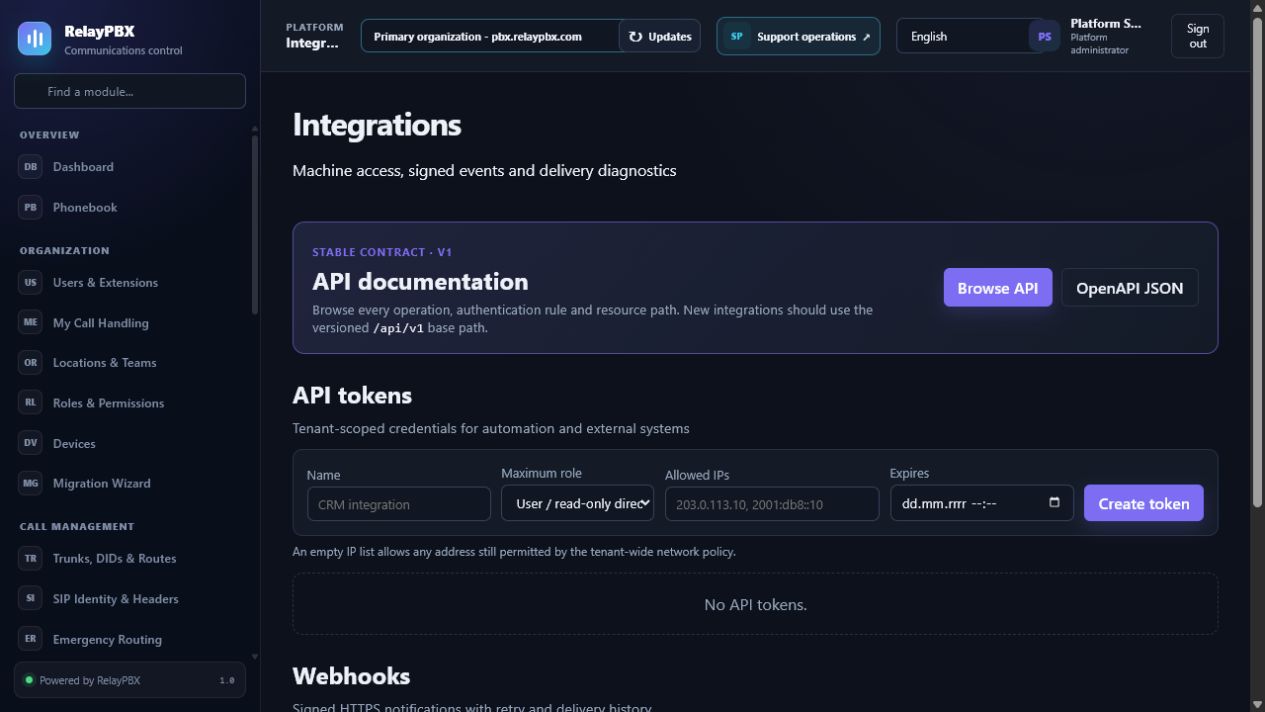
Task: Open the Devices module
Action: click(x=130, y=443)
